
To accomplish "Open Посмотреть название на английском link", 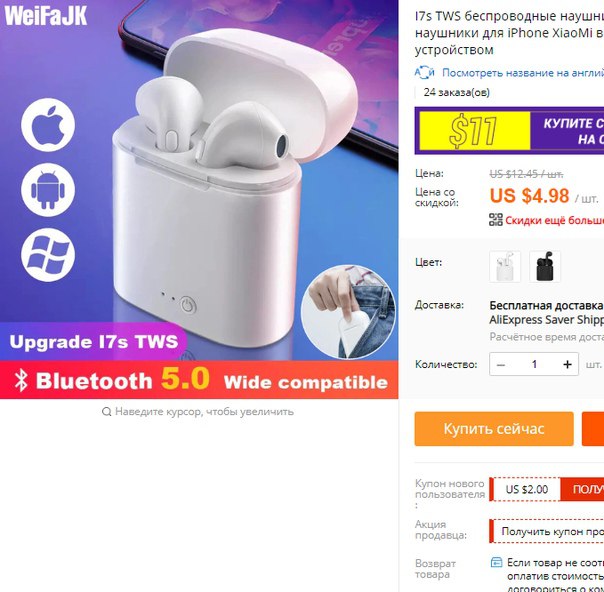I will (x=523, y=72).
